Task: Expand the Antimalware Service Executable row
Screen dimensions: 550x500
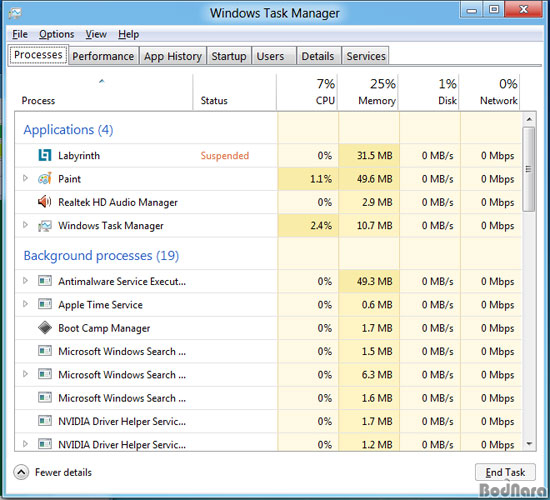Action: (x=25, y=281)
